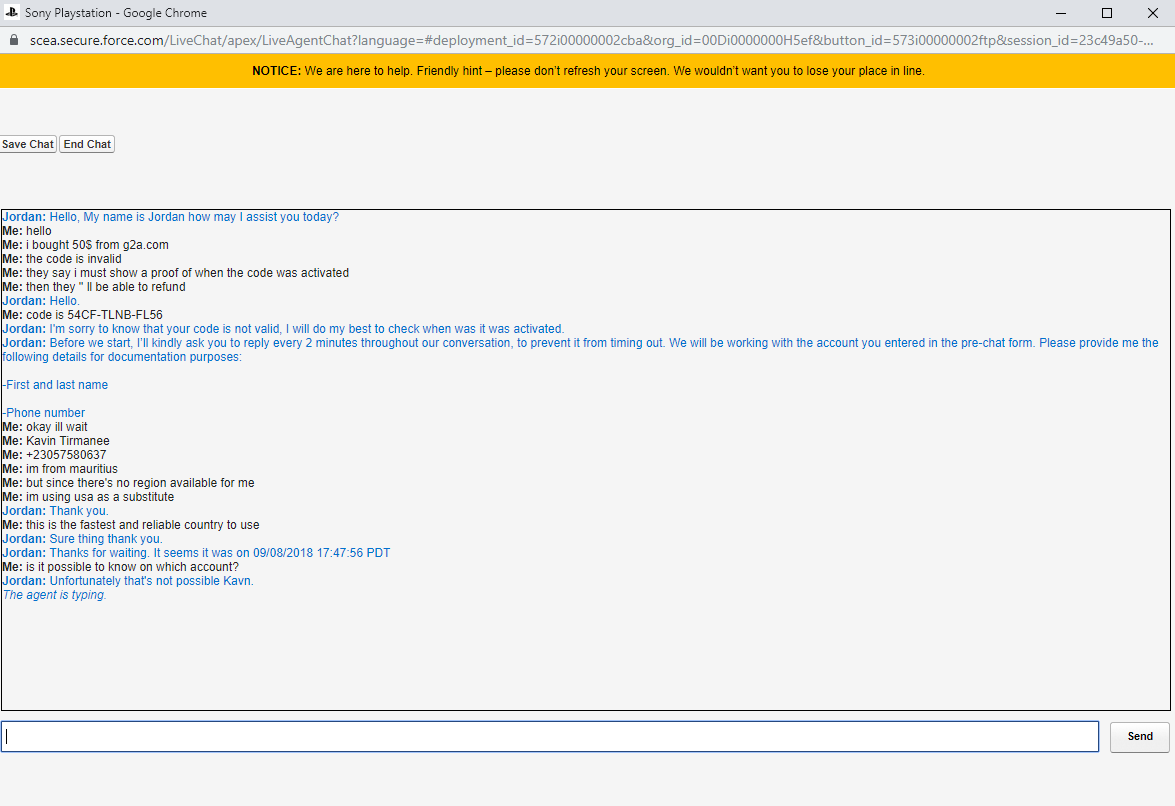The image size is (1175, 806).
Task: Maximize the Chrome window
Action: (x=1107, y=13)
